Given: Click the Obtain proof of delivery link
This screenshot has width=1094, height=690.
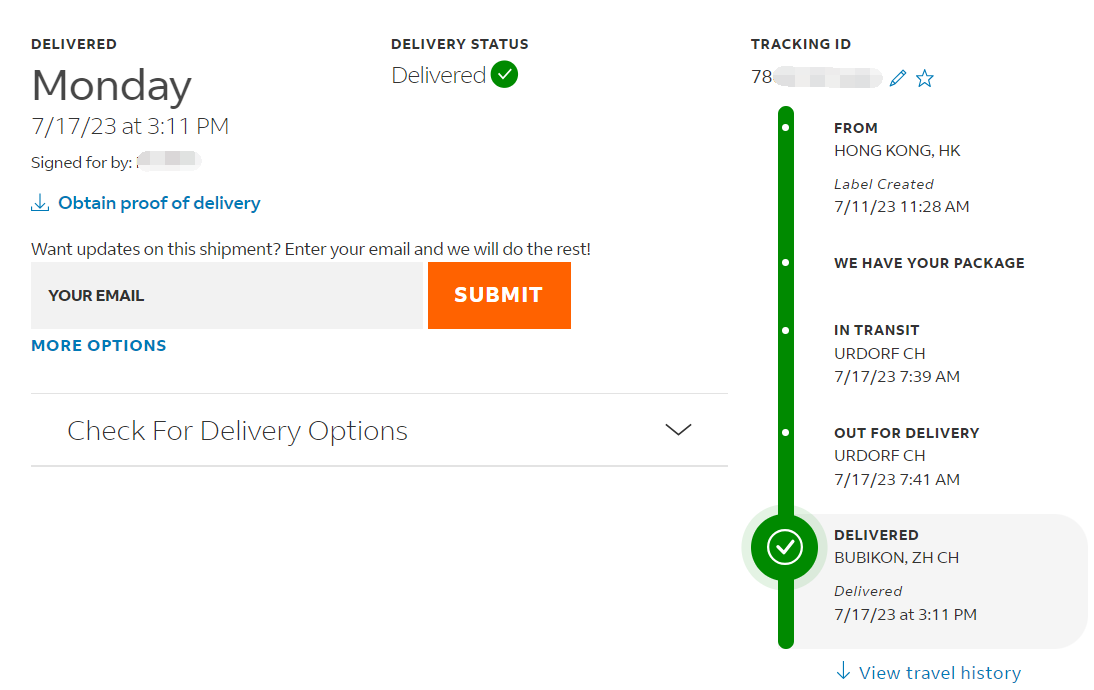Looking at the screenshot, I should pyautogui.click(x=159, y=203).
